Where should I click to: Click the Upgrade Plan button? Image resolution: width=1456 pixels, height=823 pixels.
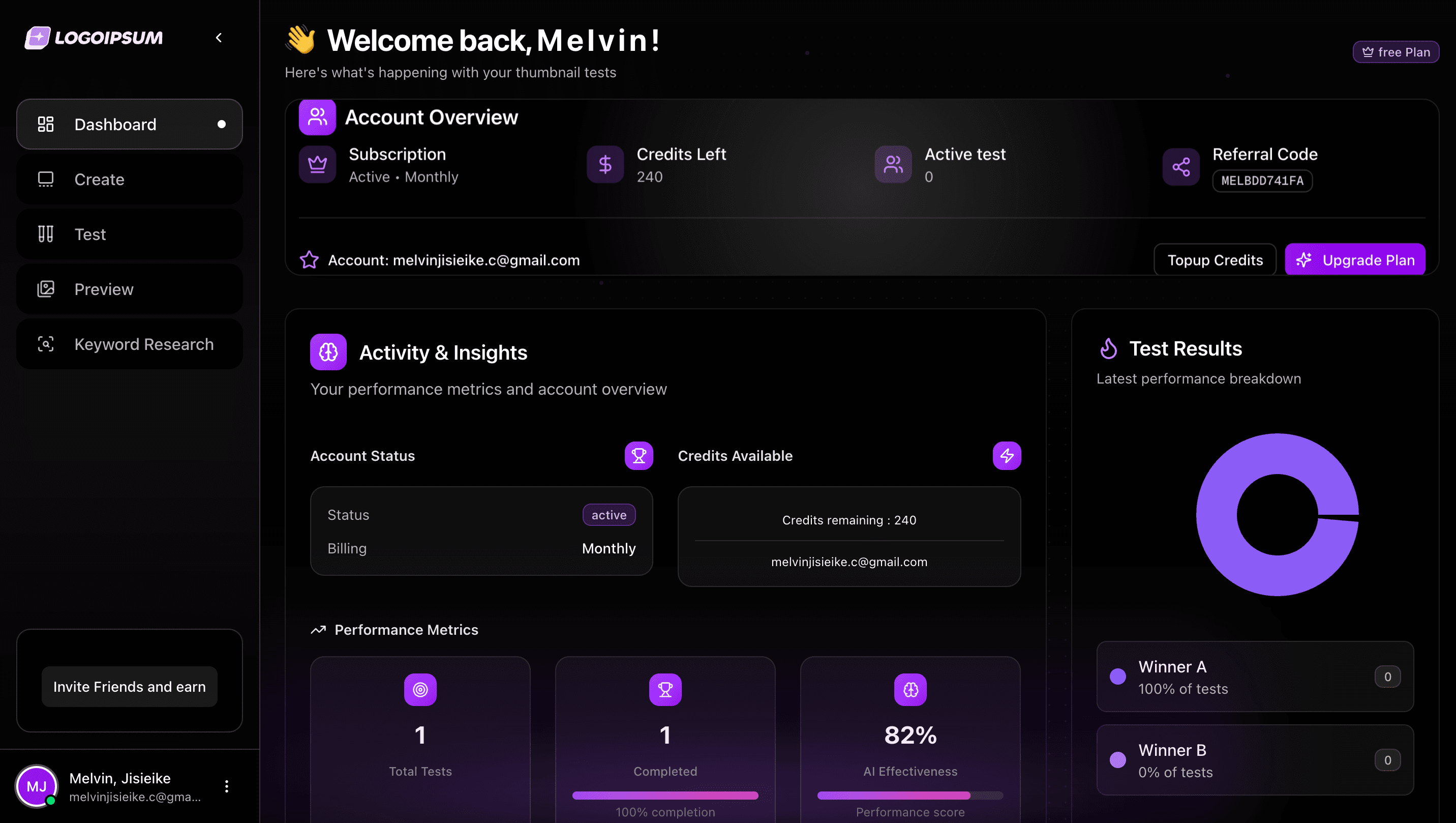tap(1355, 259)
